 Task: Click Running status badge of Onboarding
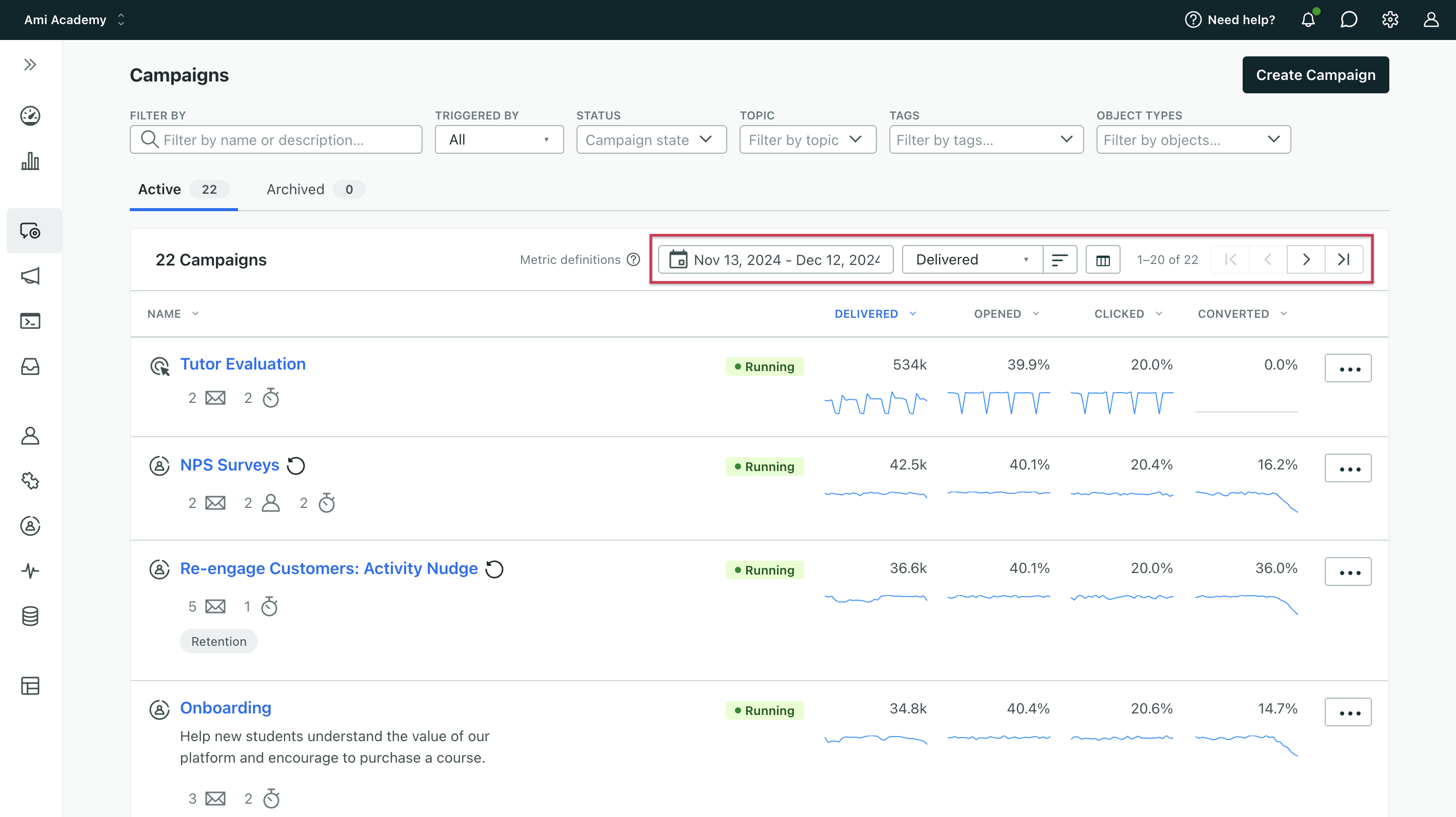pyautogui.click(x=765, y=711)
